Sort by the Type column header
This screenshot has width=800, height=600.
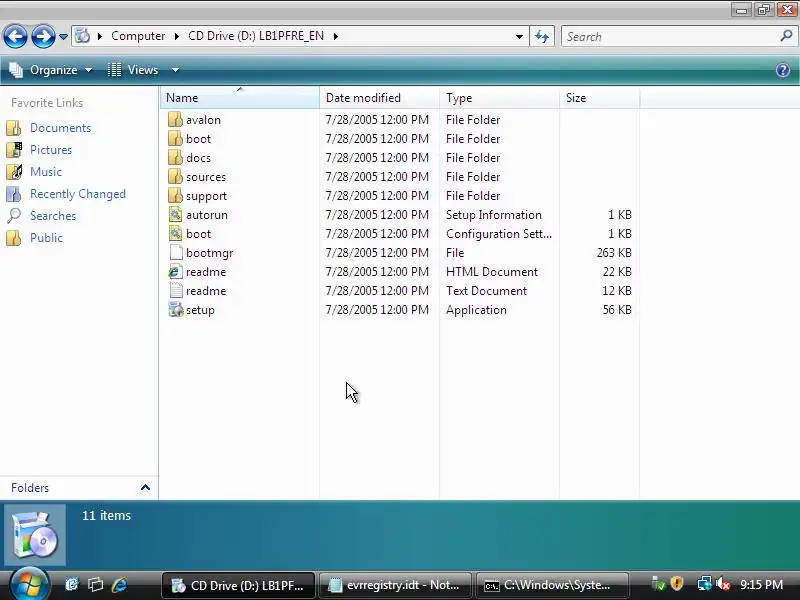click(499, 97)
